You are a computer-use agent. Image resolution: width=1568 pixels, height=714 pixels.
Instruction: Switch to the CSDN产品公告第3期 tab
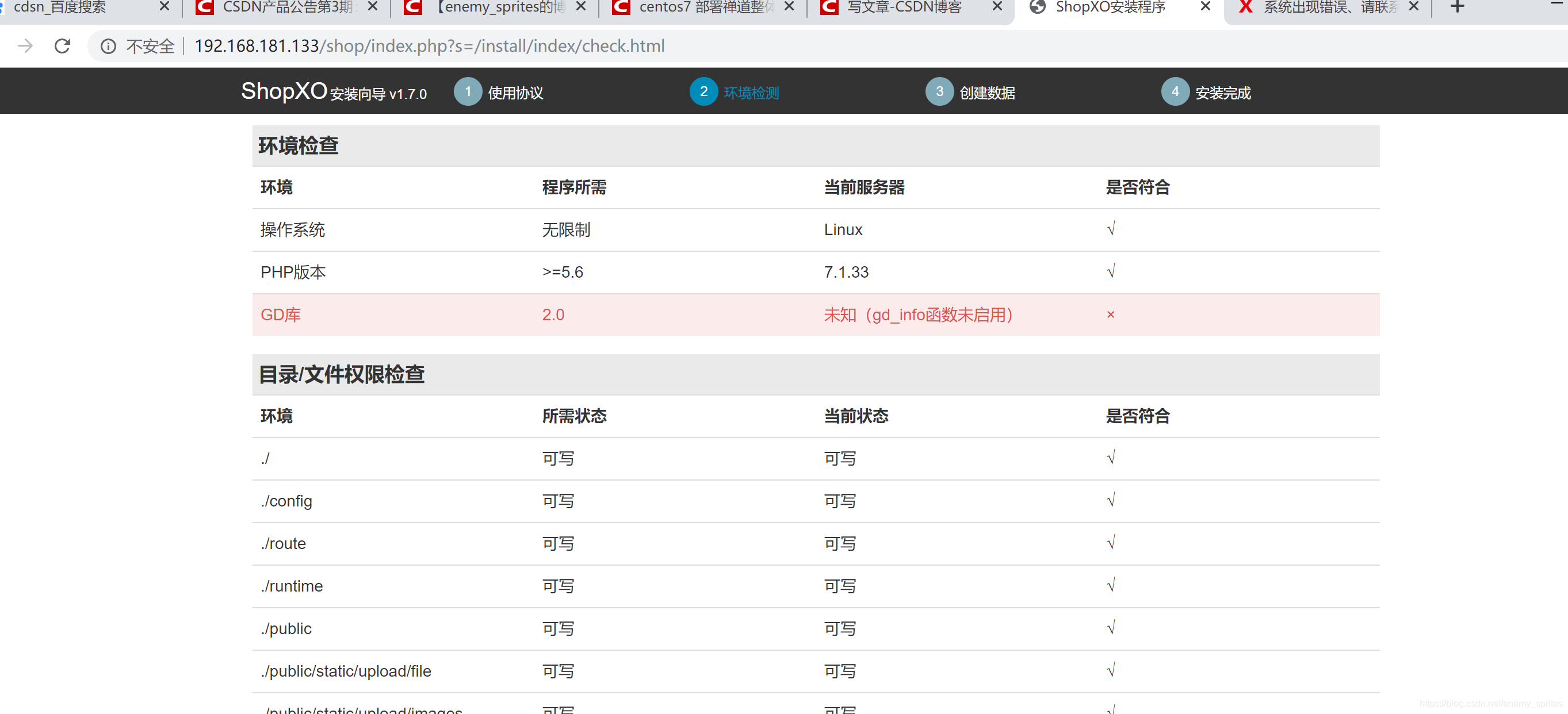click(286, 7)
